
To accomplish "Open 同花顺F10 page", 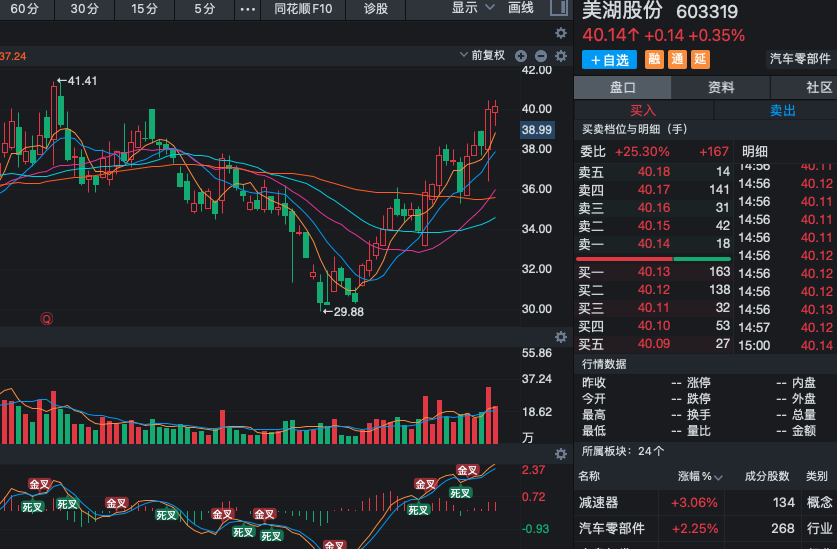I will coord(303,9).
